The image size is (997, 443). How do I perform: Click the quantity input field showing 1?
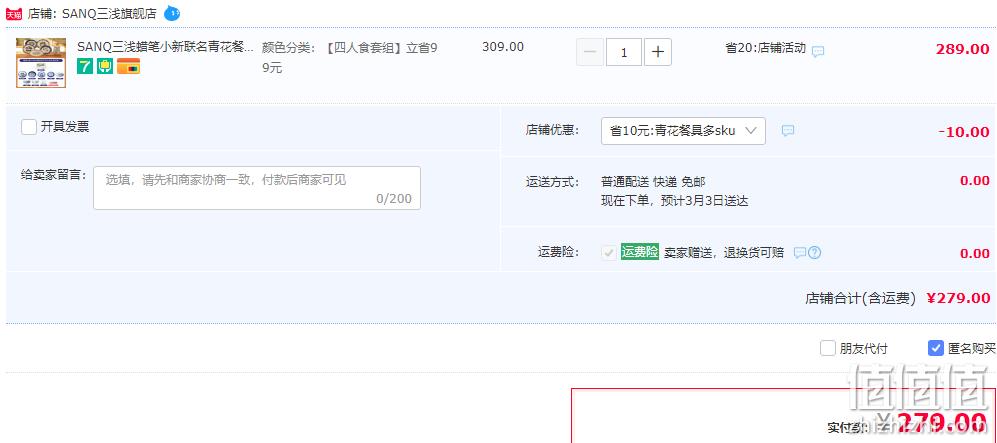(624, 52)
